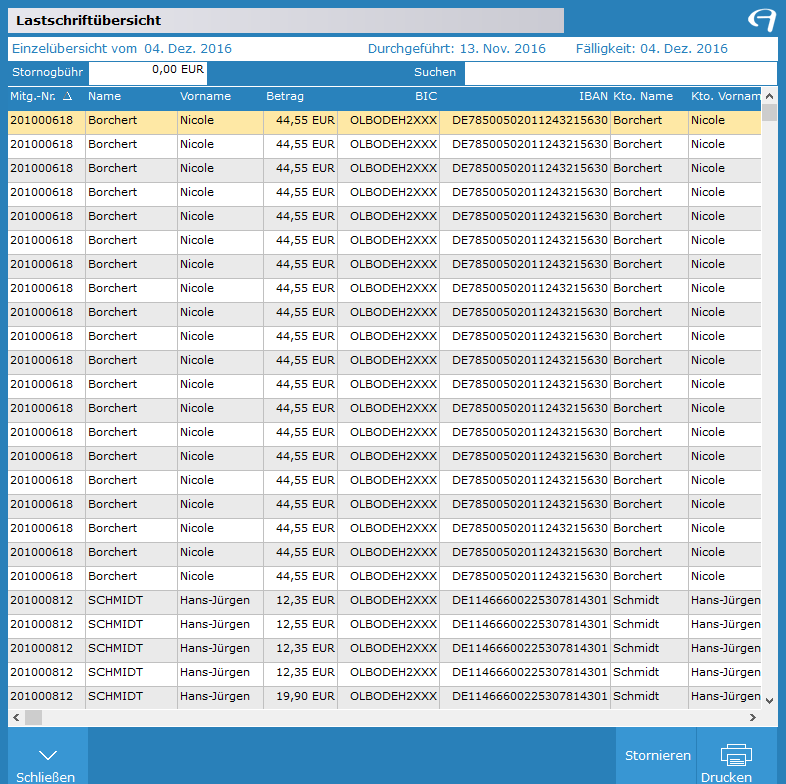
Task: Click the vertical scrollbar thumb
Action: [x=769, y=112]
